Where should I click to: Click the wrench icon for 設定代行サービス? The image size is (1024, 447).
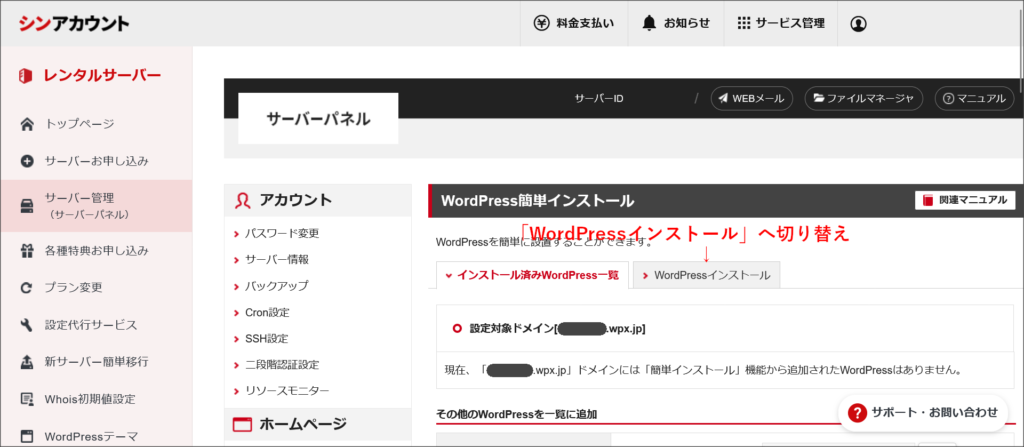[x=27, y=325]
